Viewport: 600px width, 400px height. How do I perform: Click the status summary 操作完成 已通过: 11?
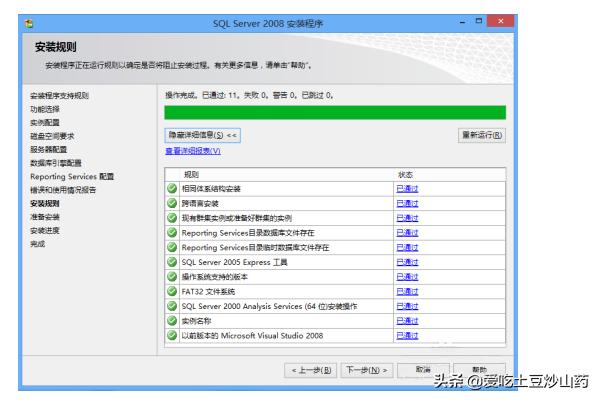[x=249, y=95]
